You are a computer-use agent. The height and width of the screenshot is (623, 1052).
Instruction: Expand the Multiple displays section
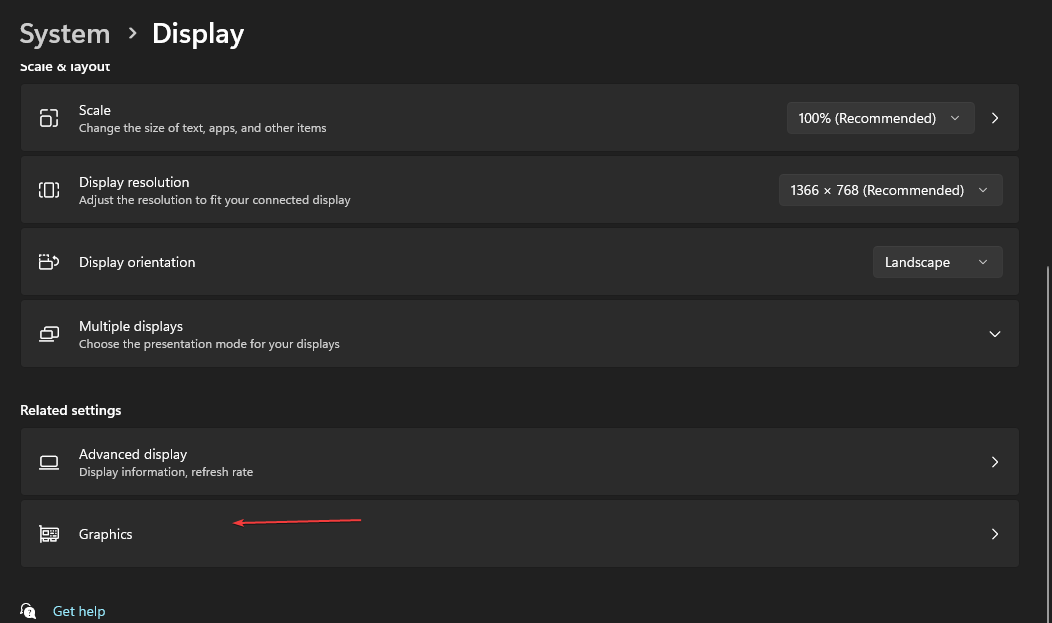(x=994, y=333)
